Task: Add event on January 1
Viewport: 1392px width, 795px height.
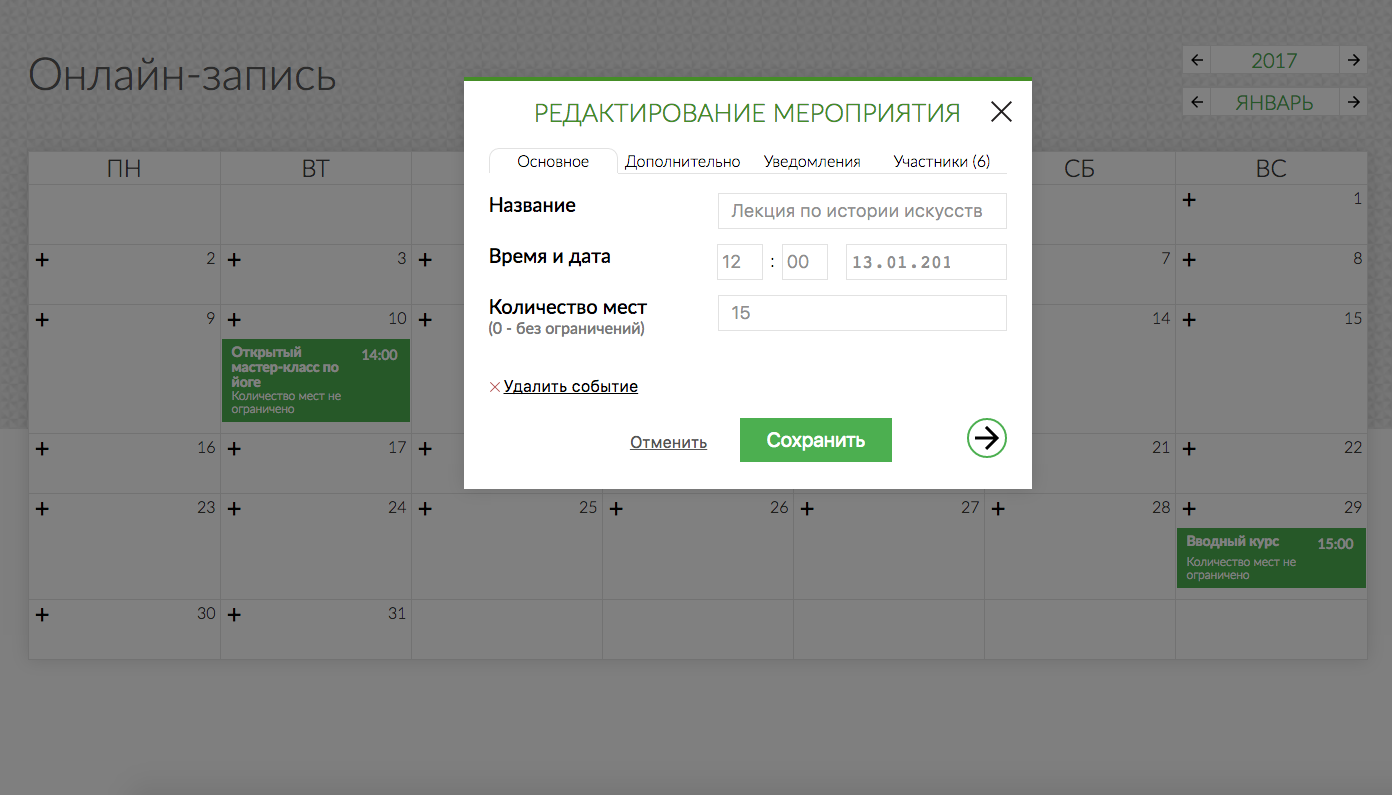Action: (1189, 200)
